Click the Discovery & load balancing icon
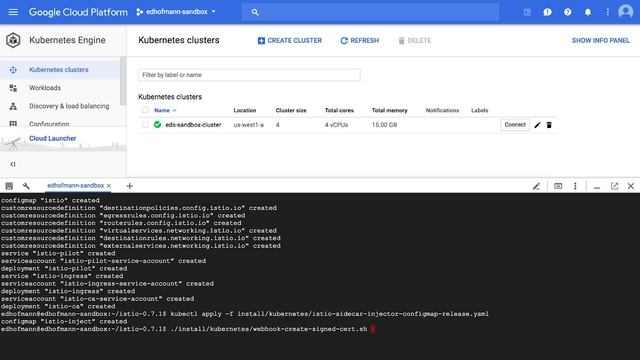 click(13, 106)
